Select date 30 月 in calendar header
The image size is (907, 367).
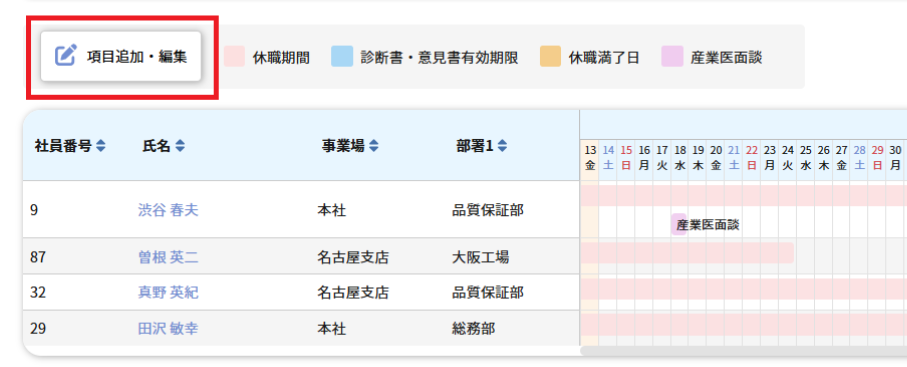point(895,157)
